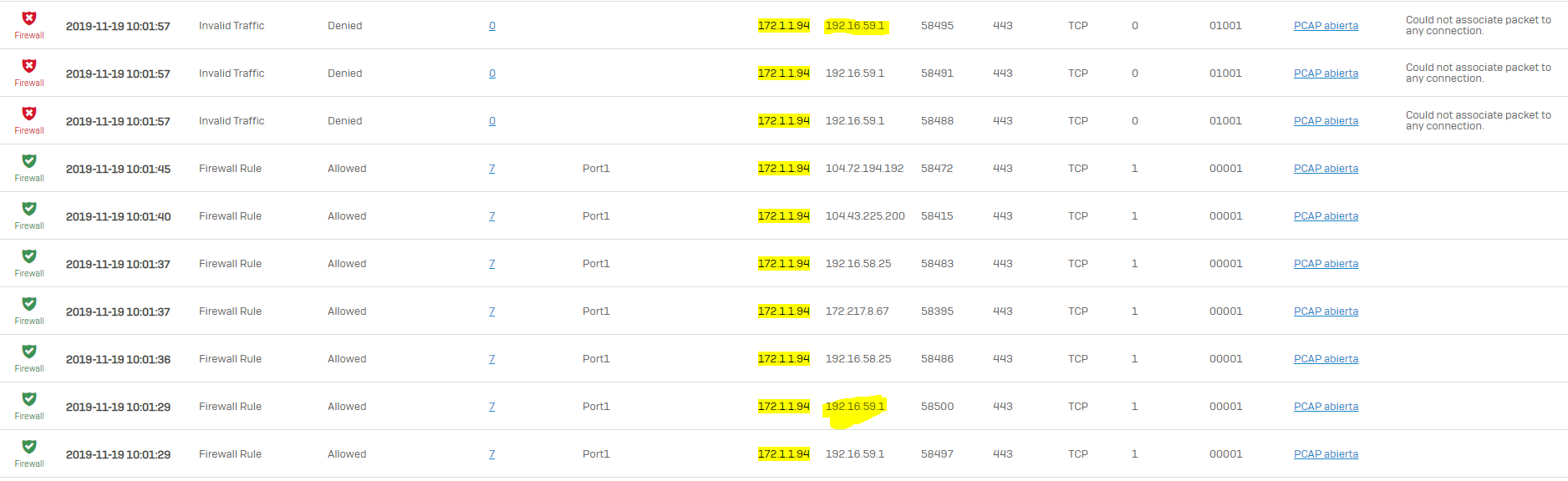Select the green shield for the 104.43.225.200 entry

(x=29, y=209)
